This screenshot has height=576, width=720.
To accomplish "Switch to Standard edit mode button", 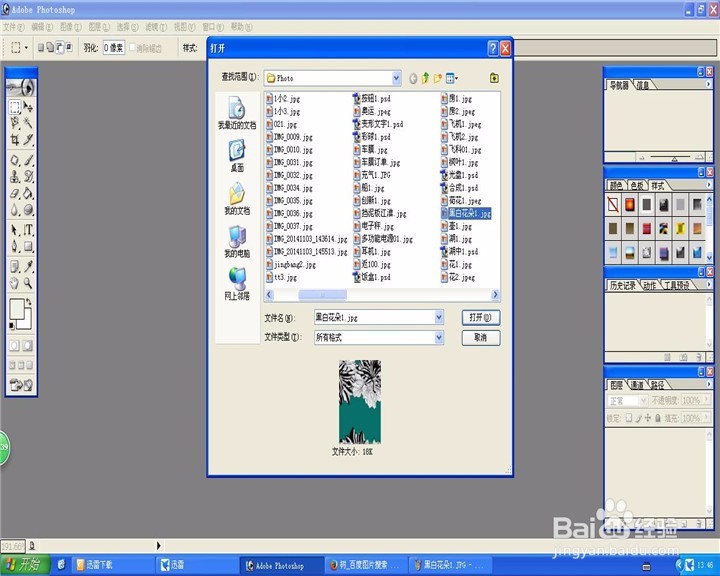I will (x=15, y=345).
